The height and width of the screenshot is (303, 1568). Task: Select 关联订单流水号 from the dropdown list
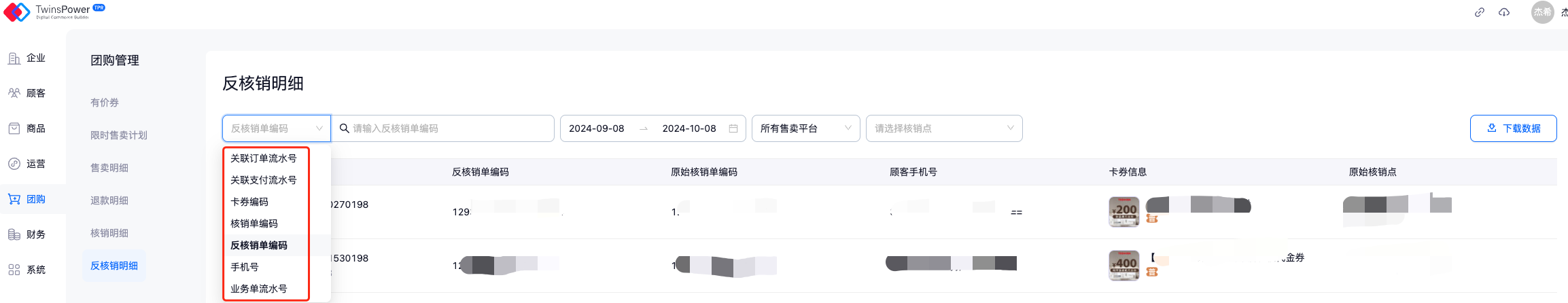[264, 158]
